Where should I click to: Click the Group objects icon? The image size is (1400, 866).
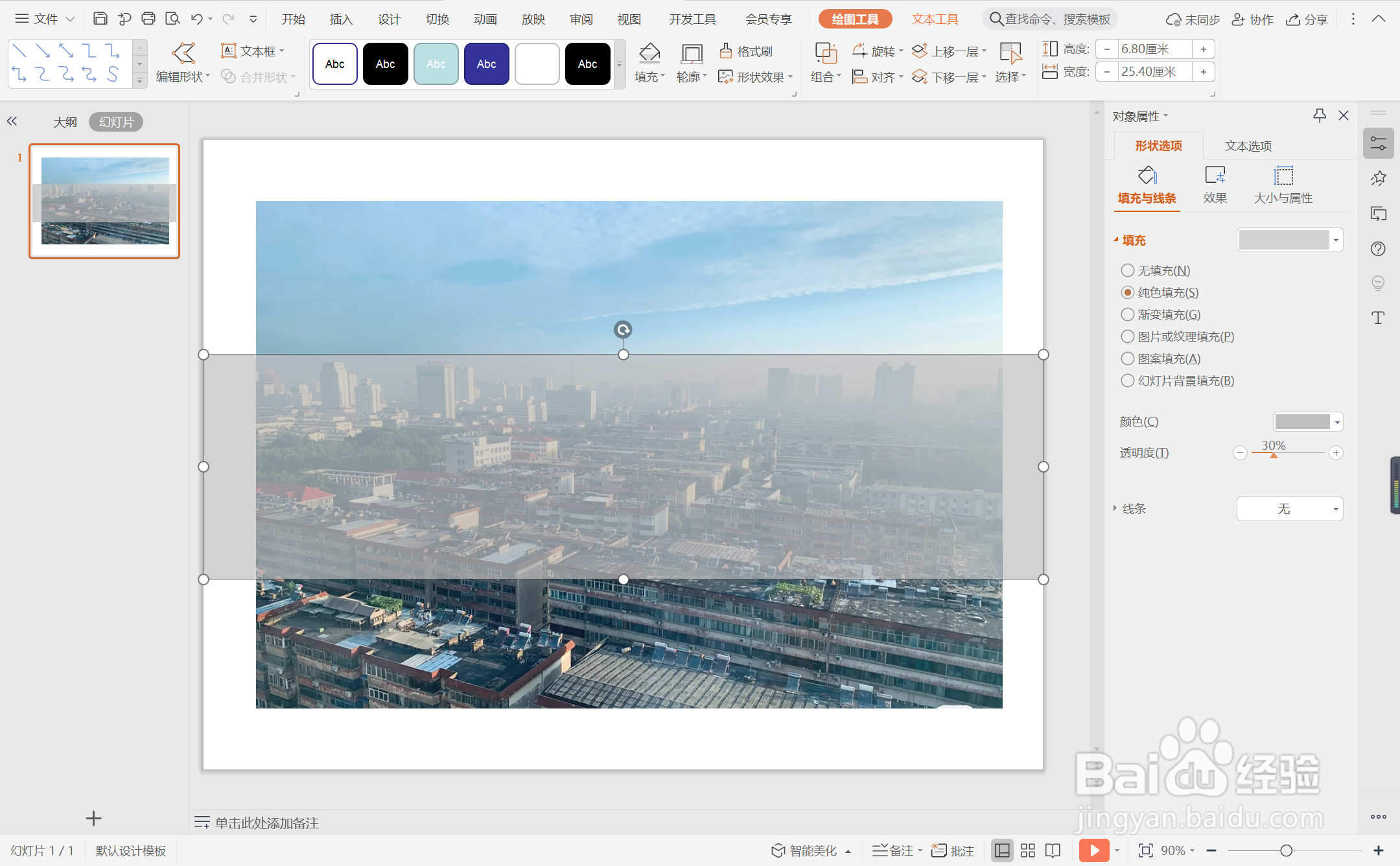826,53
